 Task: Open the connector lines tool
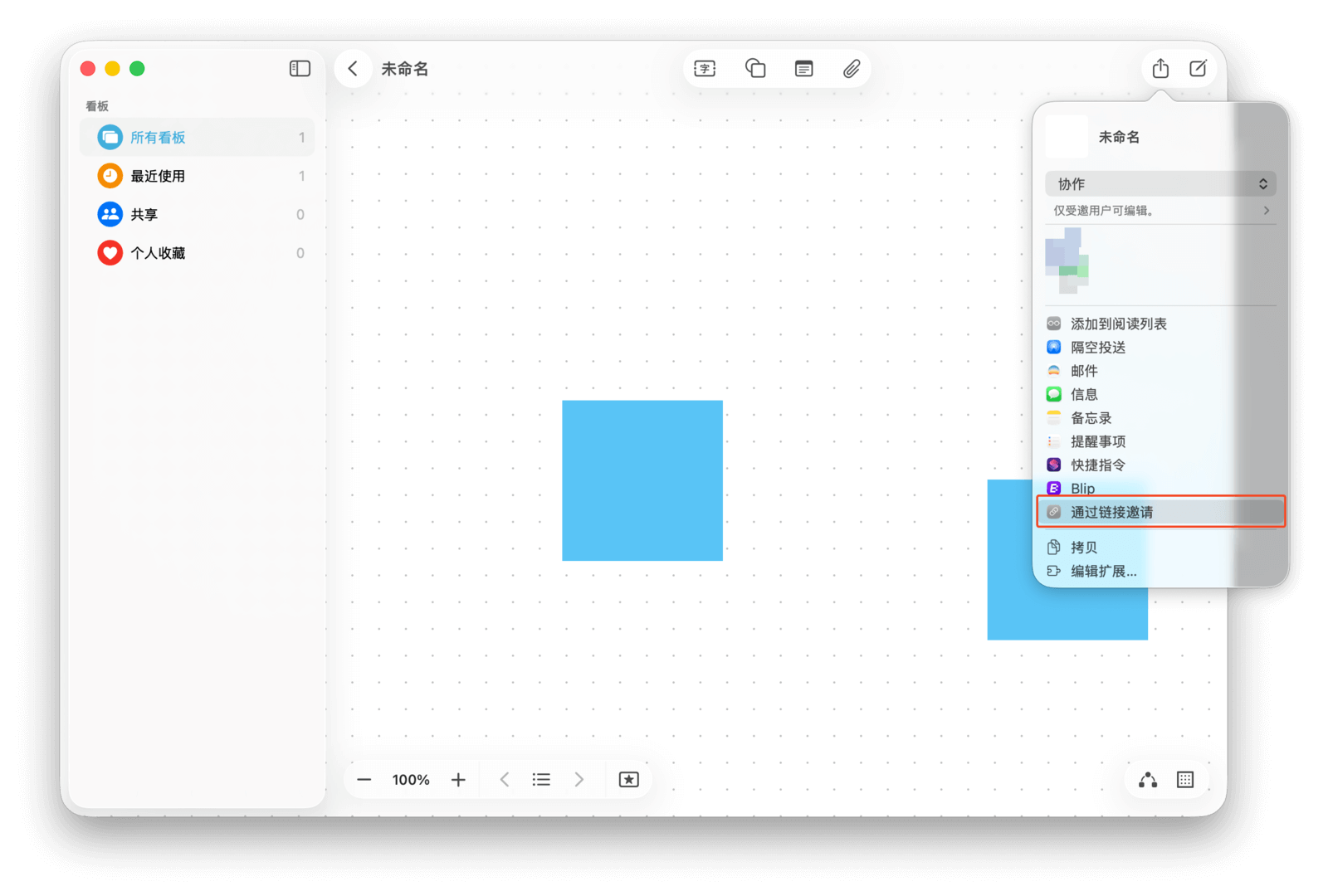point(1148,780)
